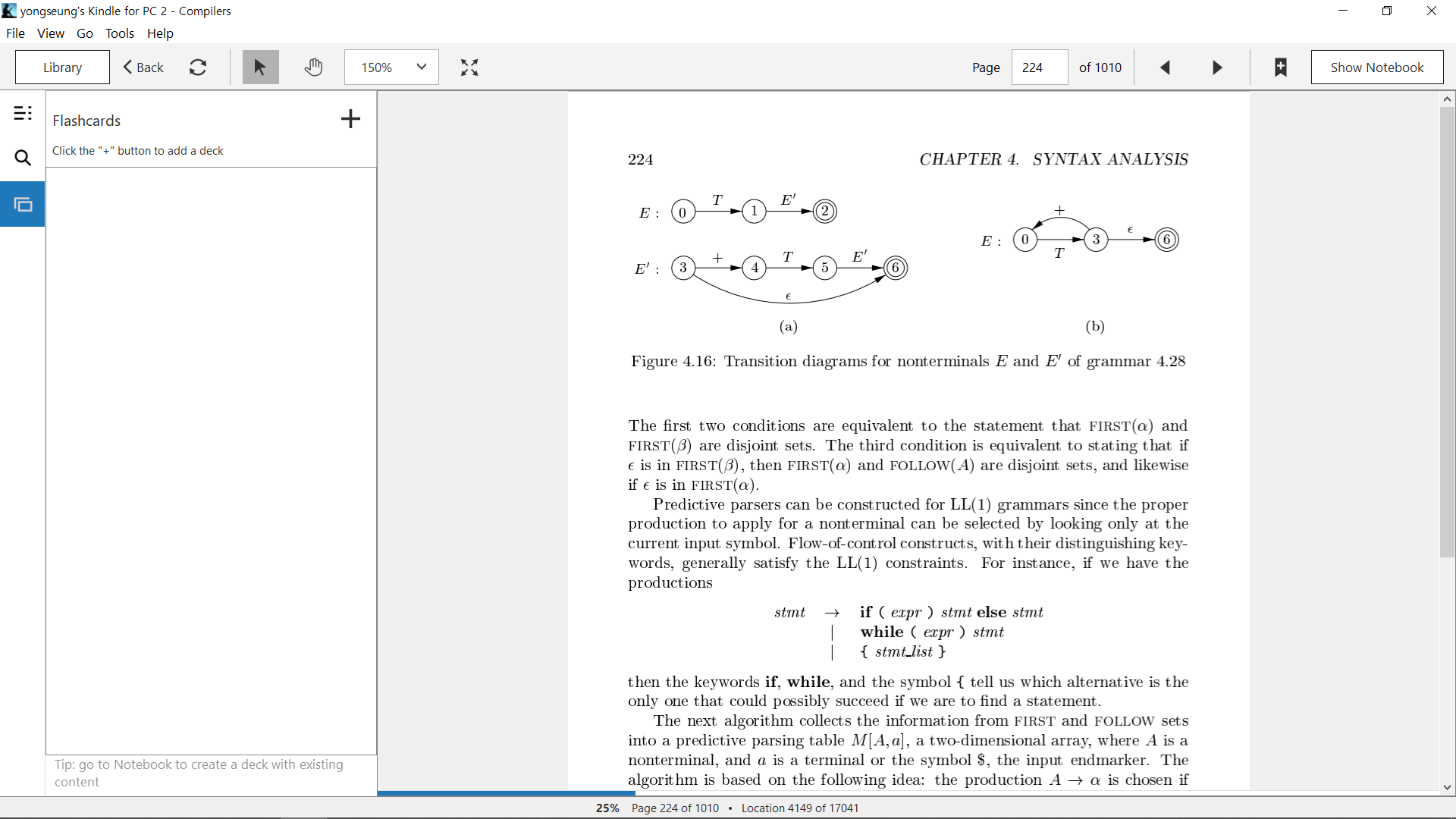Go to the next page arrow
Image resolution: width=1456 pixels, height=819 pixels.
click(1217, 67)
